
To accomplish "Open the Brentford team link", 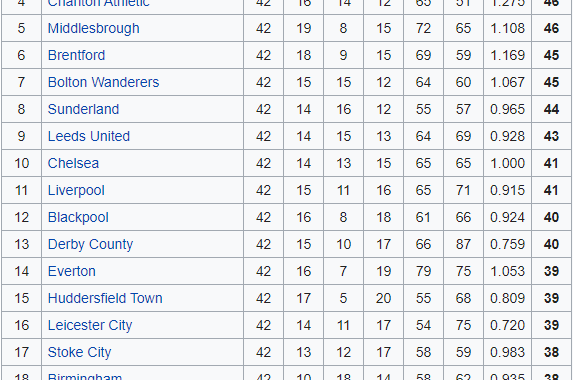I will pos(76,56).
